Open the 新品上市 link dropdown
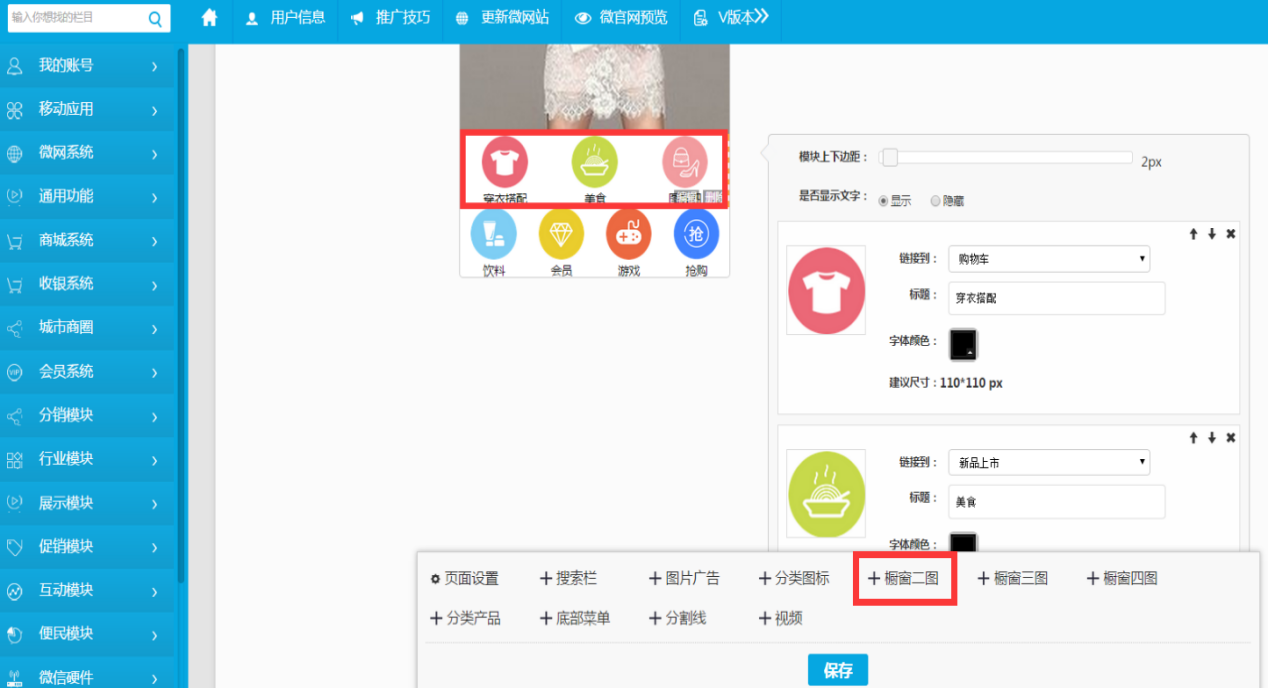1268x688 pixels. [x=1048, y=463]
